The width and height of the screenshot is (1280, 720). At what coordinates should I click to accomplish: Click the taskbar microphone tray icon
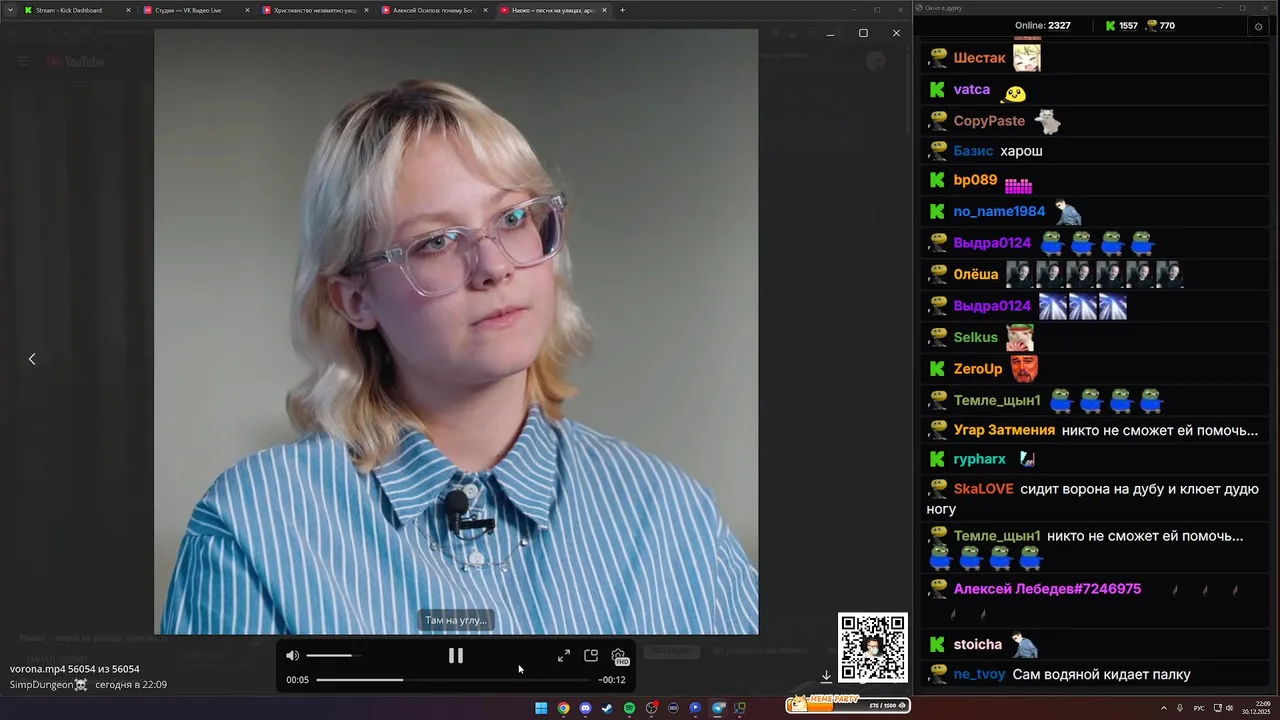pos(1180,708)
